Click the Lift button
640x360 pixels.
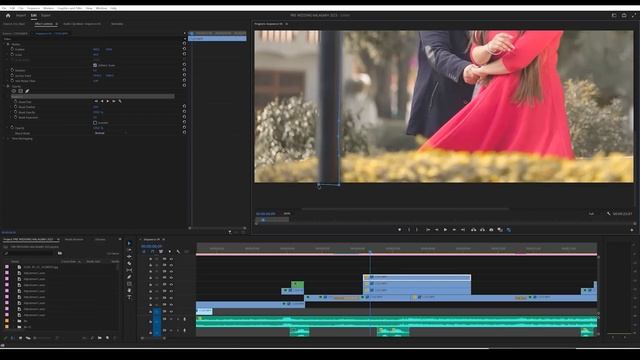(x=473, y=230)
